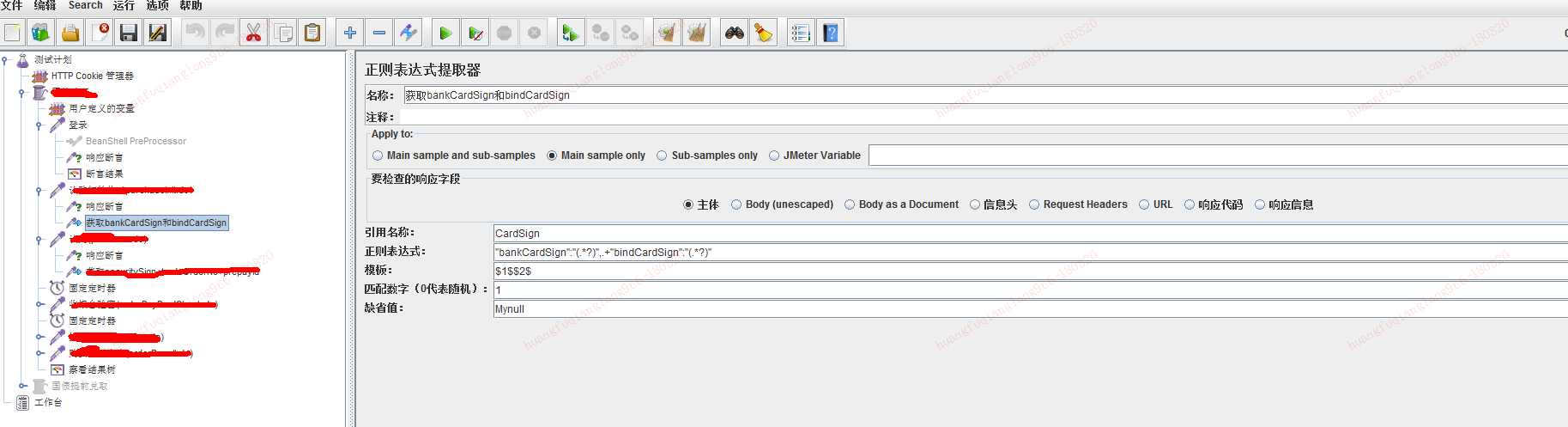Collapse sampler containing 获取bankCardSign和bindCardSign extractor
The image size is (1568, 427).
[39, 191]
